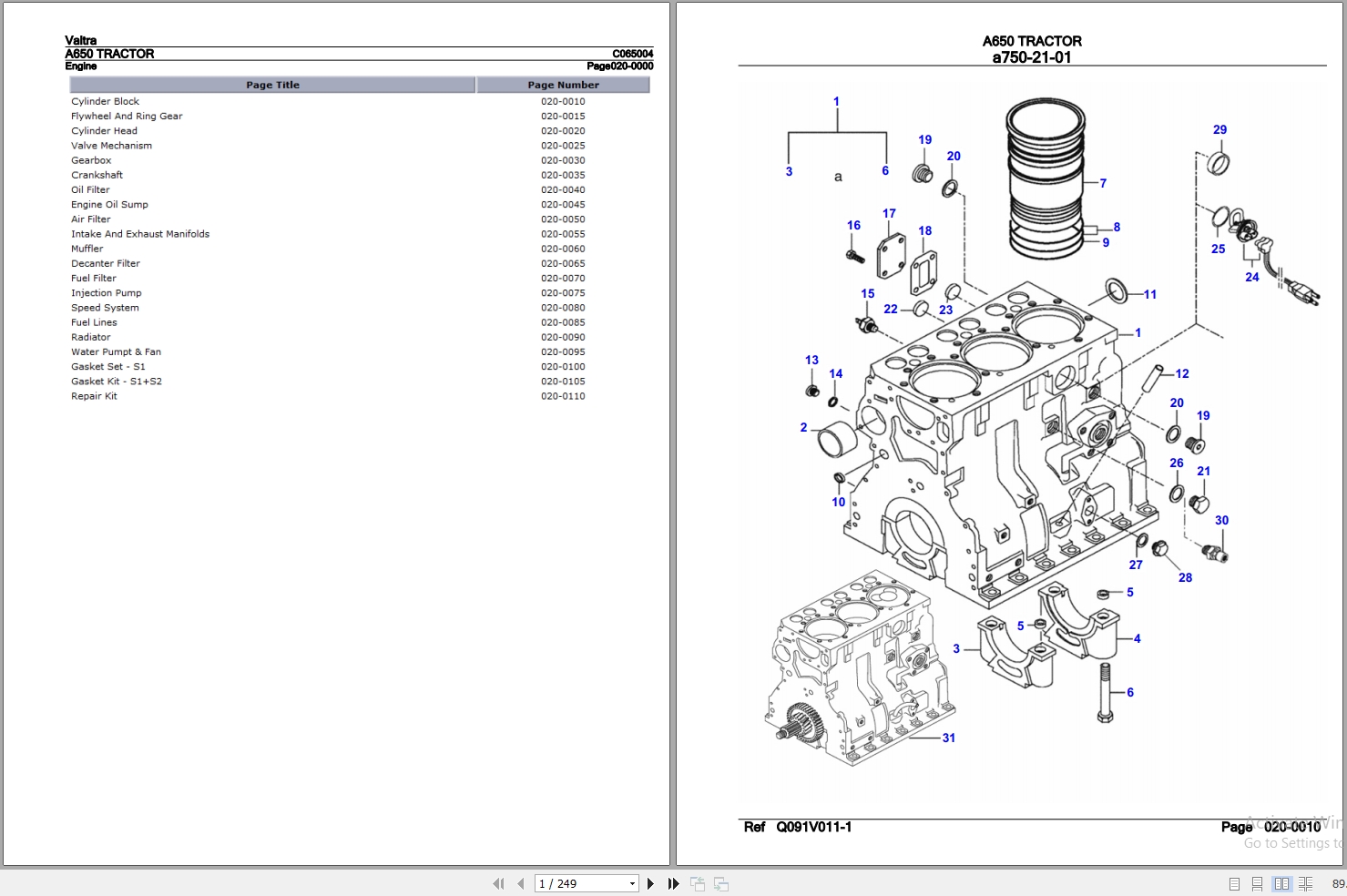The width and height of the screenshot is (1347, 896).
Task: Click the zoom percentage value in status bar
Action: (x=1339, y=883)
